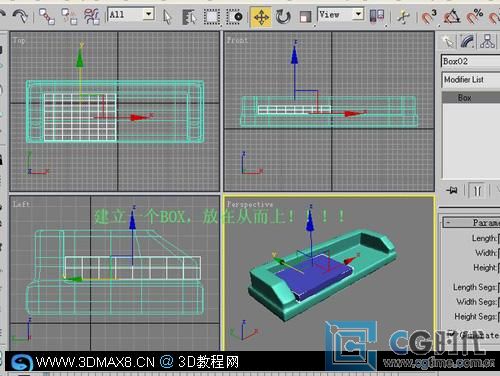Screen dimensions: 500x376
Task: Switch to the Modify command panel tab
Action: coord(468,42)
